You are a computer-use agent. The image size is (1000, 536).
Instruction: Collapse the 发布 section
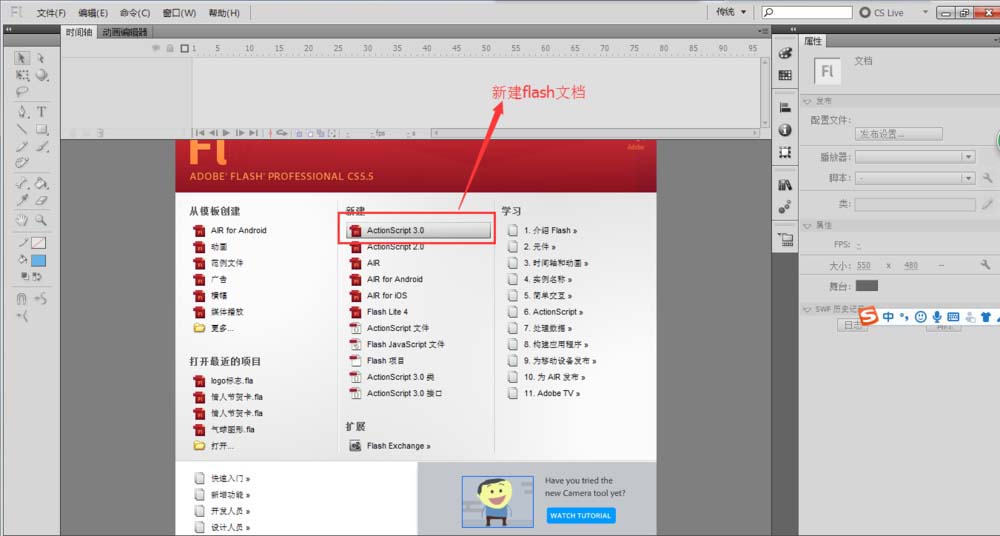tap(807, 101)
